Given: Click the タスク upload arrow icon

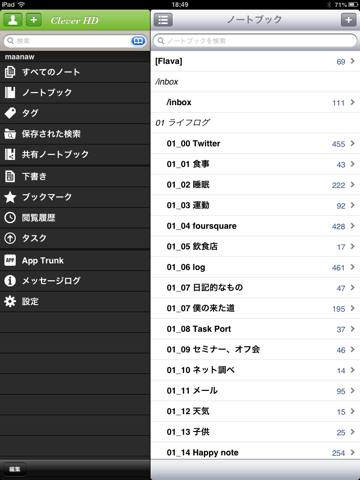Looking at the screenshot, I should 10,238.
